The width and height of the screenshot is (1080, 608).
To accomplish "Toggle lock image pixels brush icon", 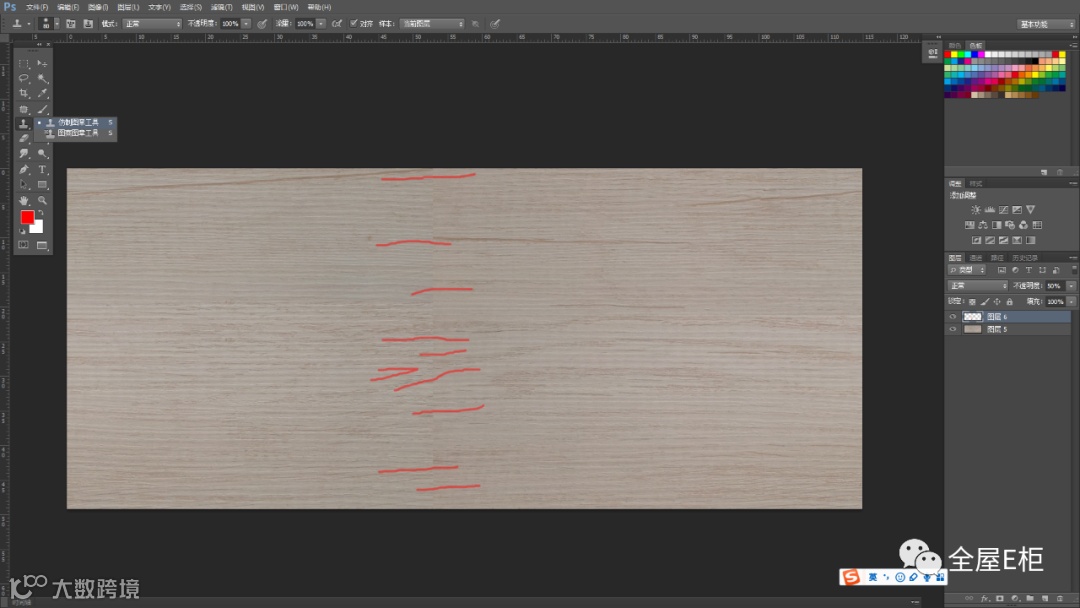I will [985, 302].
